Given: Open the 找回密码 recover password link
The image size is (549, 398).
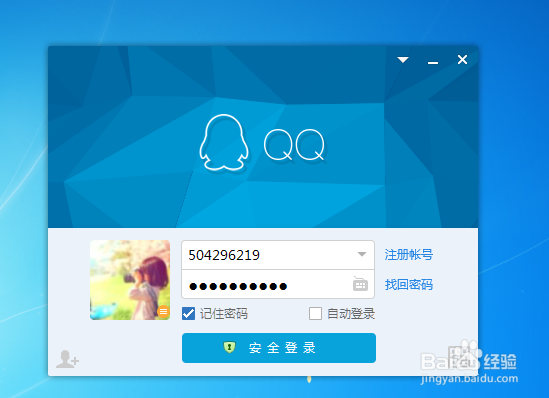Looking at the screenshot, I should (x=409, y=285).
